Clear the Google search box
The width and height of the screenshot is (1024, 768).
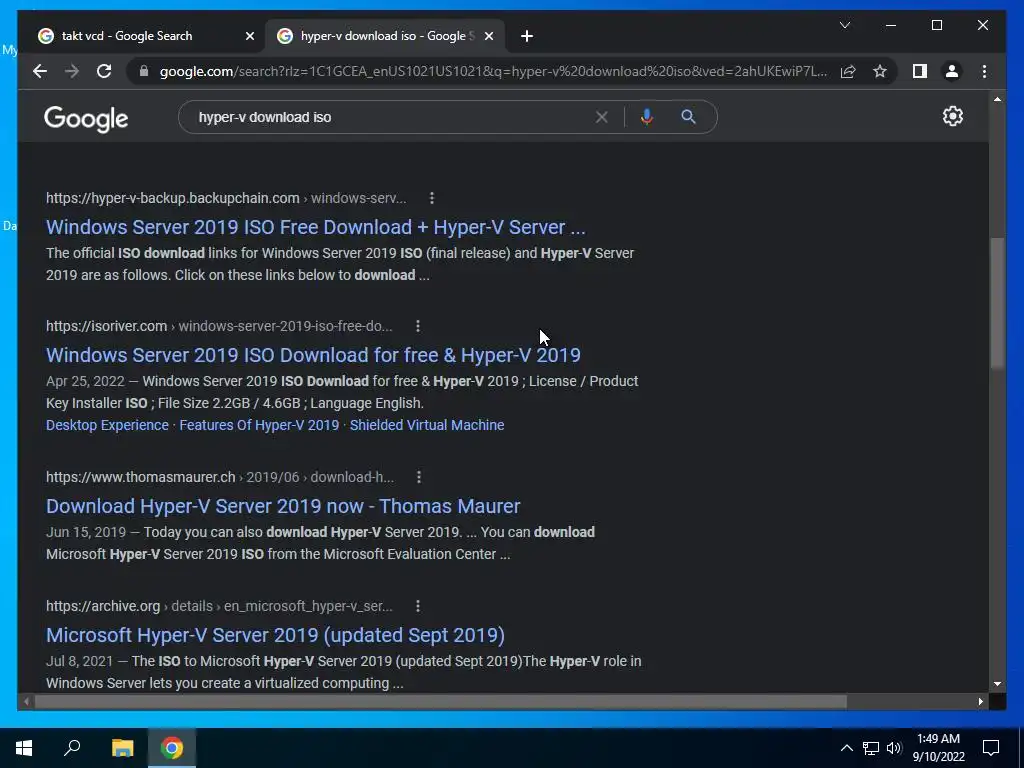pyautogui.click(x=601, y=118)
